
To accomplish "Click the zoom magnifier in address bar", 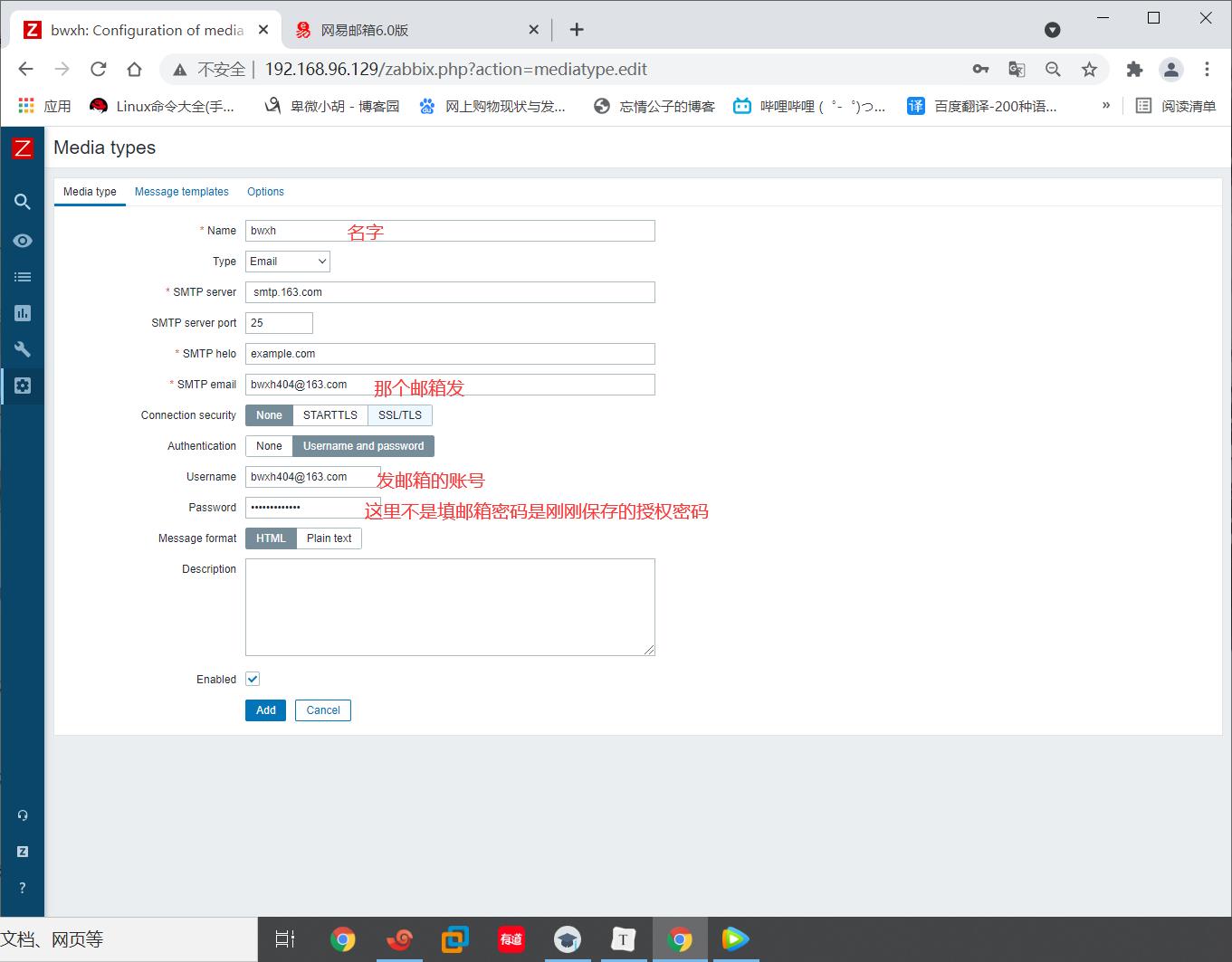I will tap(1053, 69).
